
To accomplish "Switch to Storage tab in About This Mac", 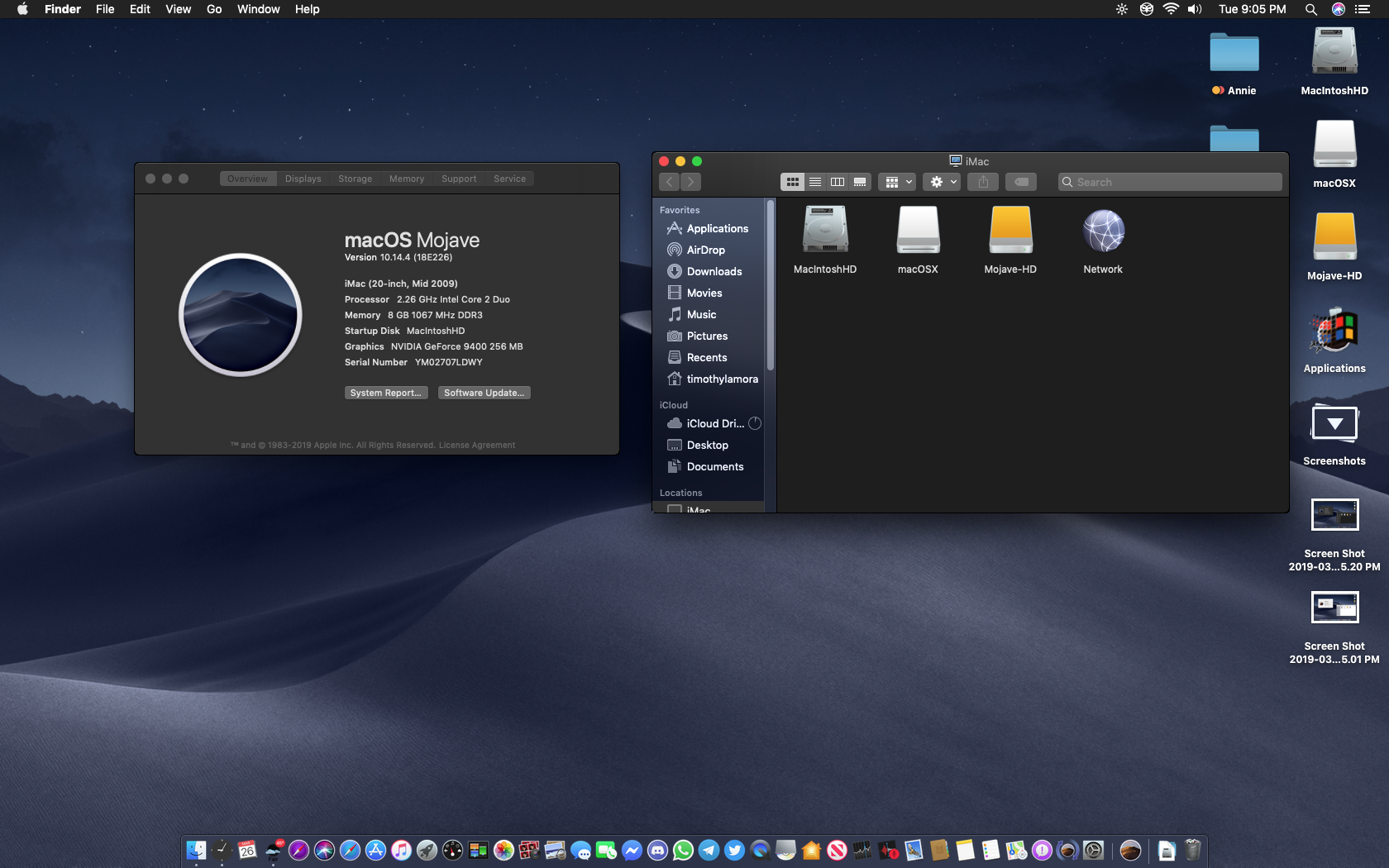I will pyautogui.click(x=356, y=179).
